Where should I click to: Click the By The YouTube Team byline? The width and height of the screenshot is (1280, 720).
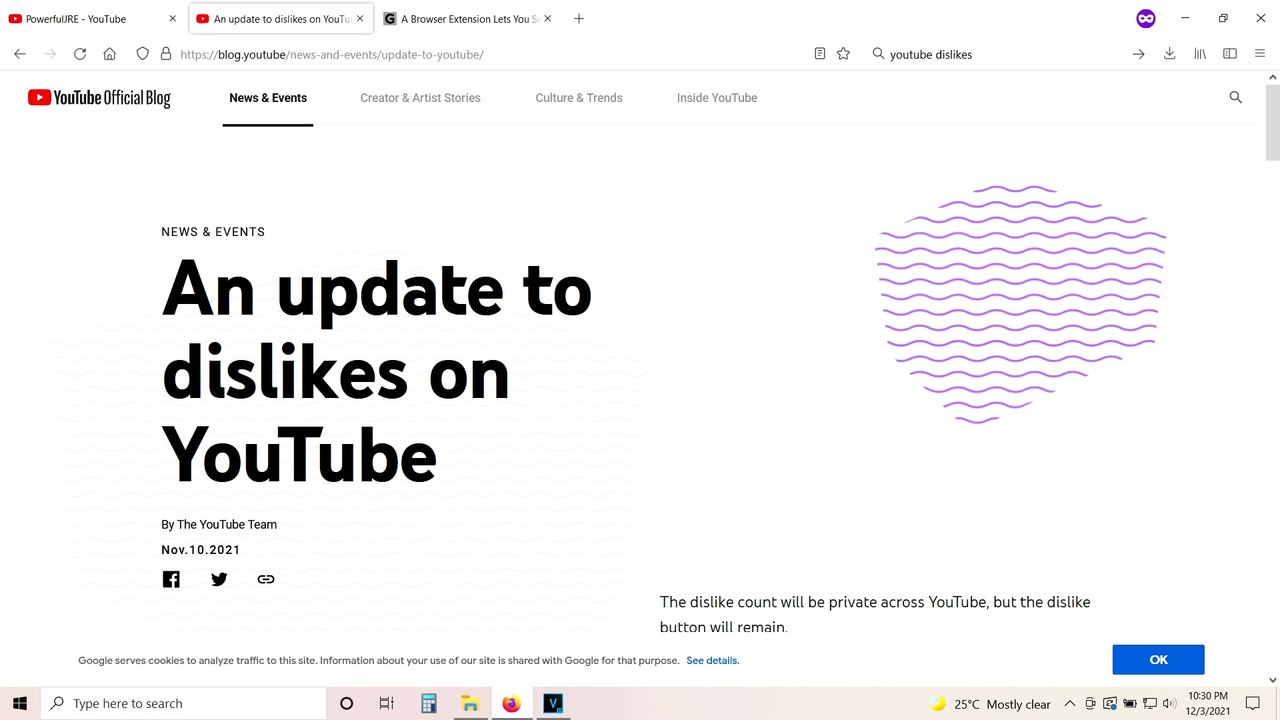(x=219, y=524)
